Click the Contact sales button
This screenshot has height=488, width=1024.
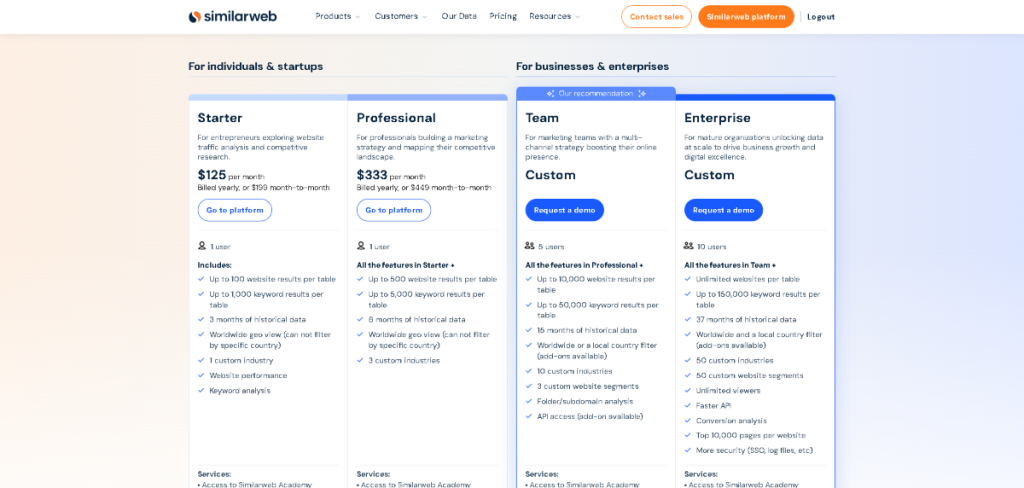click(x=656, y=16)
